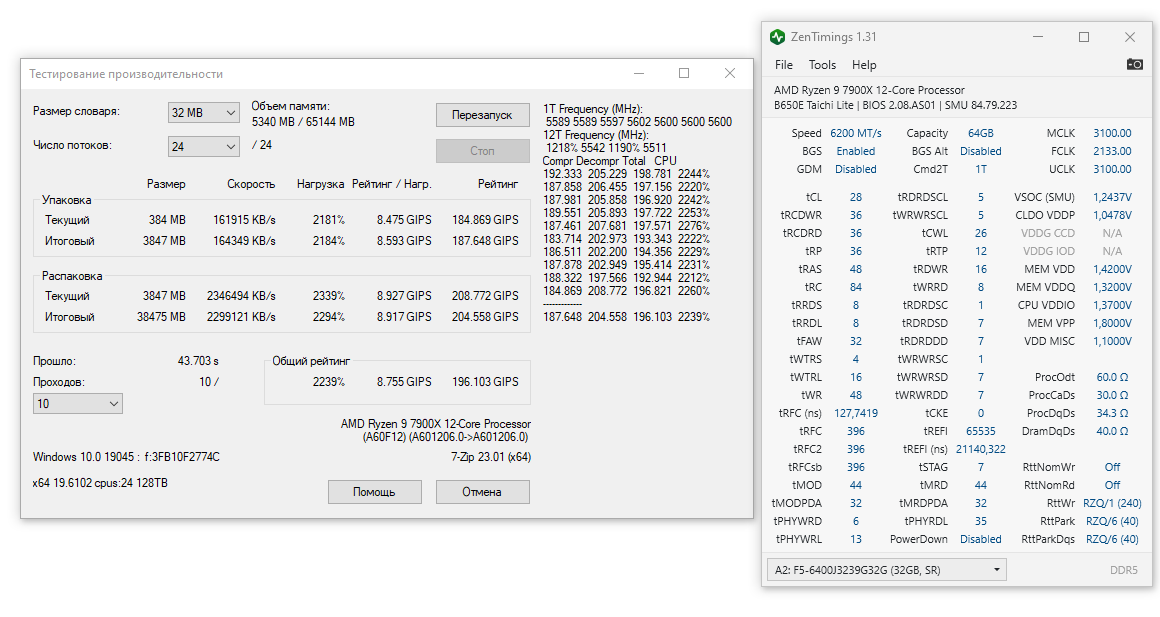Click the VSOC (SMU) 1,2437V value
1160x617 pixels.
(x=1112, y=197)
